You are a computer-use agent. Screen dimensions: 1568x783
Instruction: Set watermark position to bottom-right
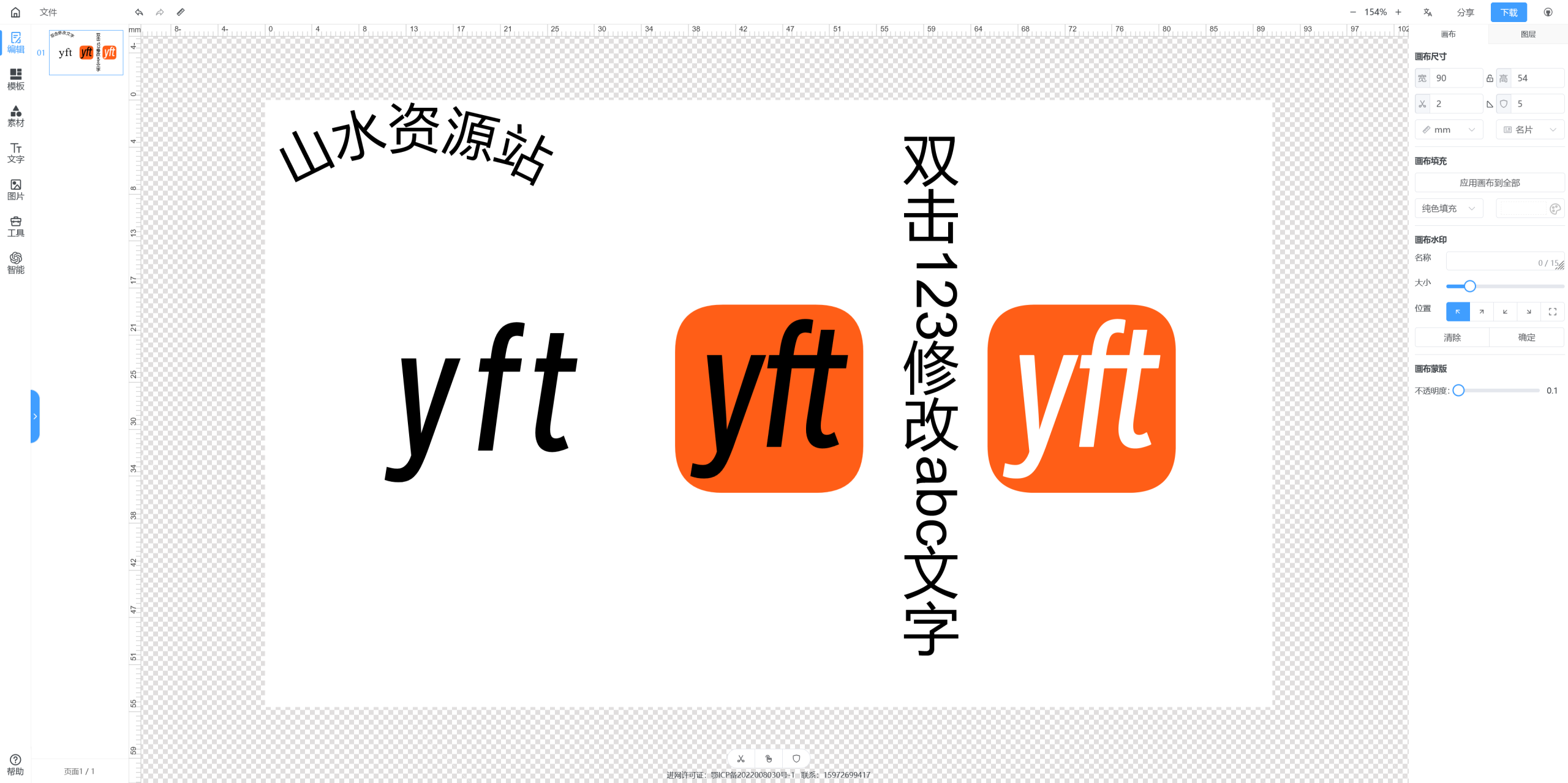point(1529,312)
